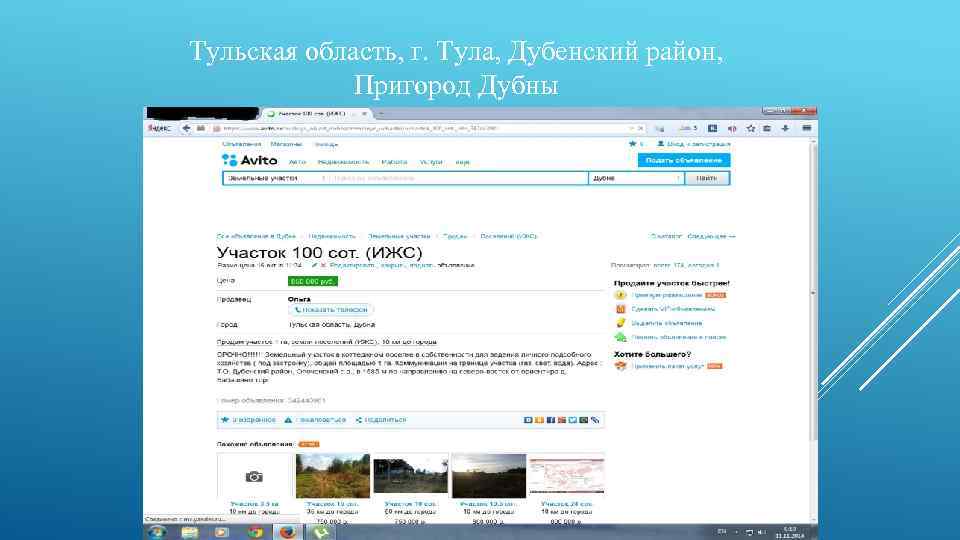Open the Работа menu item
The image size is (960, 540).
click(x=394, y=162)
